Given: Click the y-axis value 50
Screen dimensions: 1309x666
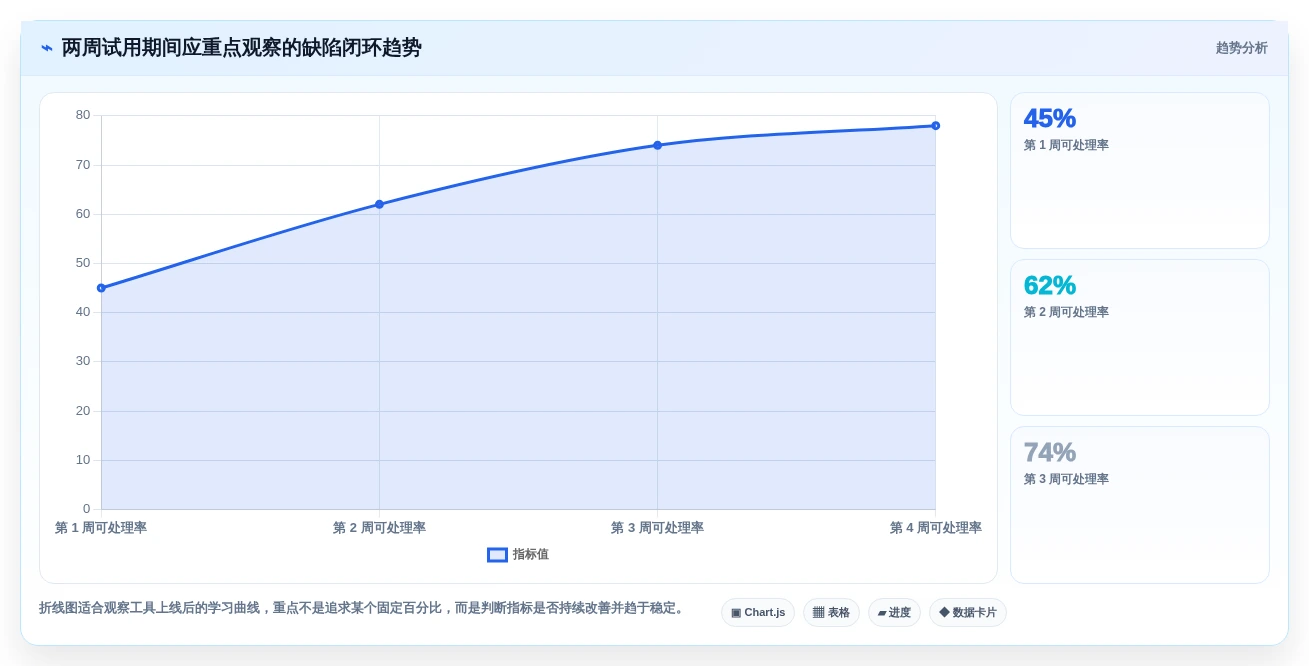Looking at the screenshot, I should 83,263.
